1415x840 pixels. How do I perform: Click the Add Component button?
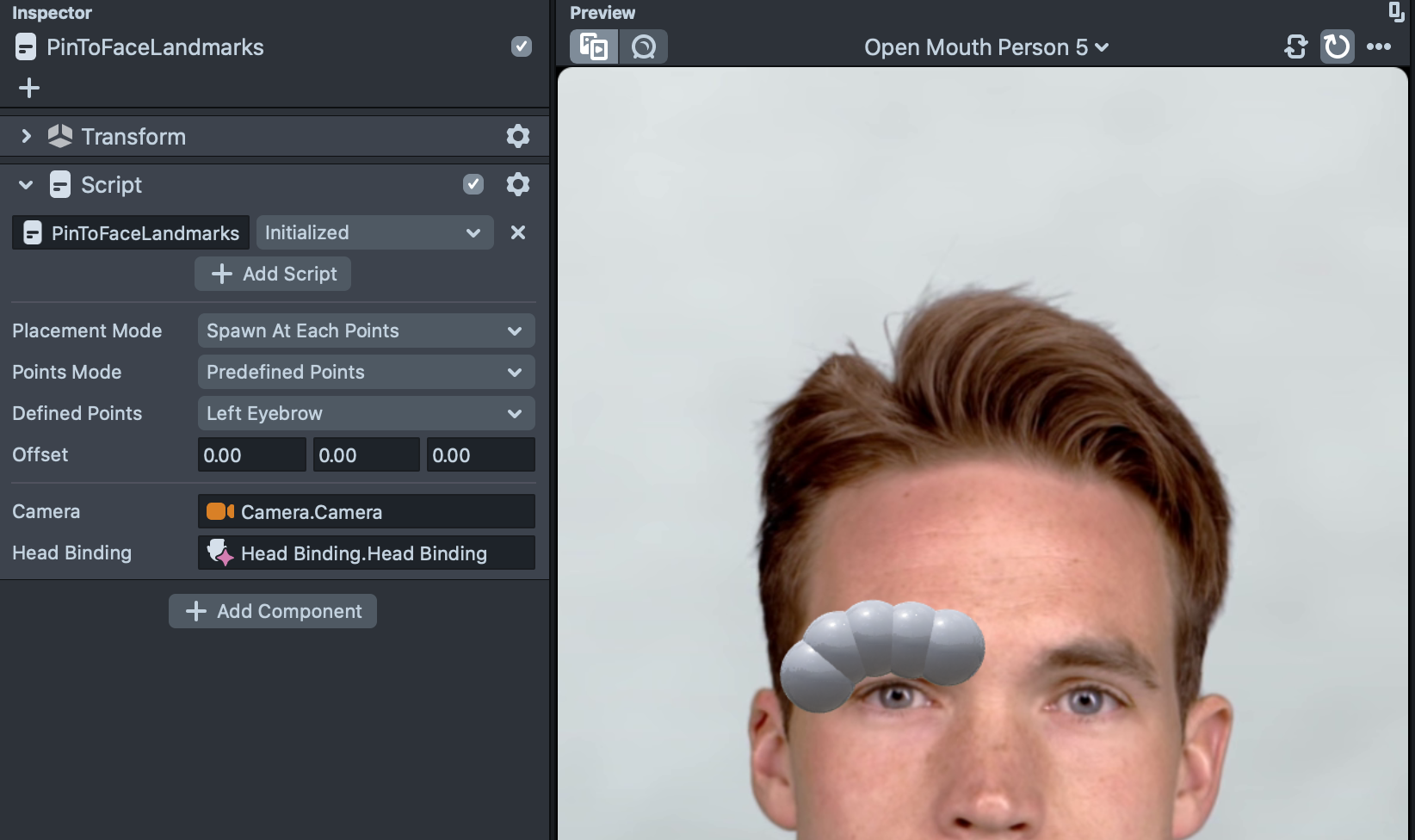click(x=273, y=611)
